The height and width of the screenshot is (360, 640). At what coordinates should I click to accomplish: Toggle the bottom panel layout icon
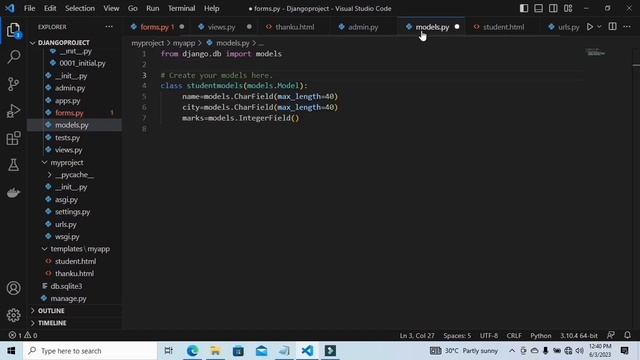538,8
